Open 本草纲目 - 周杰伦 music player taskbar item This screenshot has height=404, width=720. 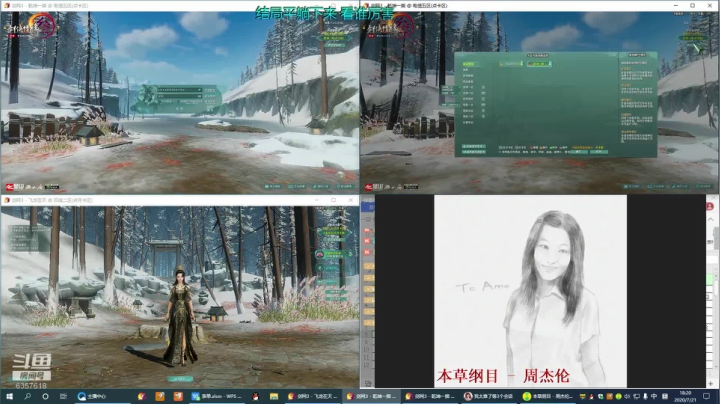[548, 396]
